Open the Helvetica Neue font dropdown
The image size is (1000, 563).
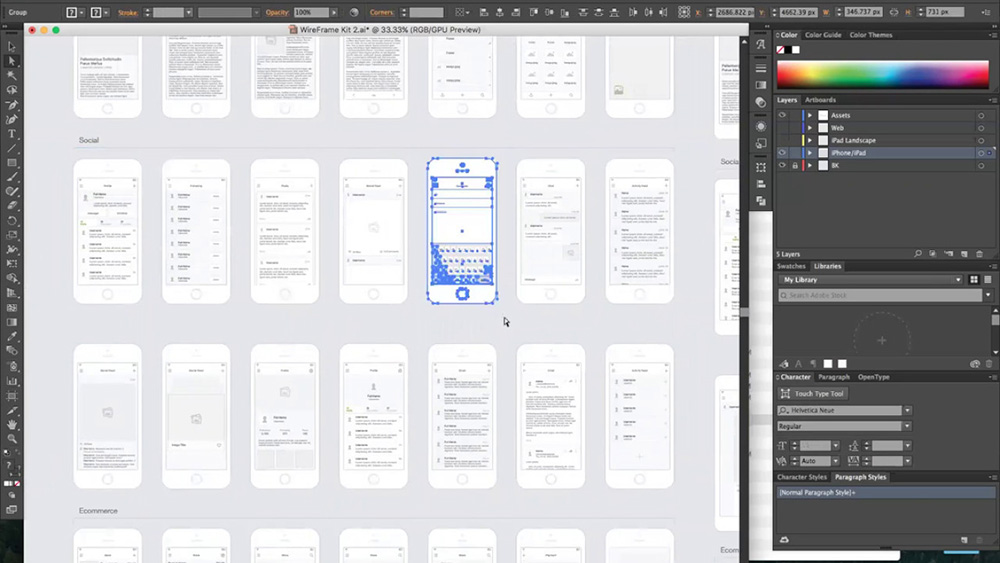[908, 410]
